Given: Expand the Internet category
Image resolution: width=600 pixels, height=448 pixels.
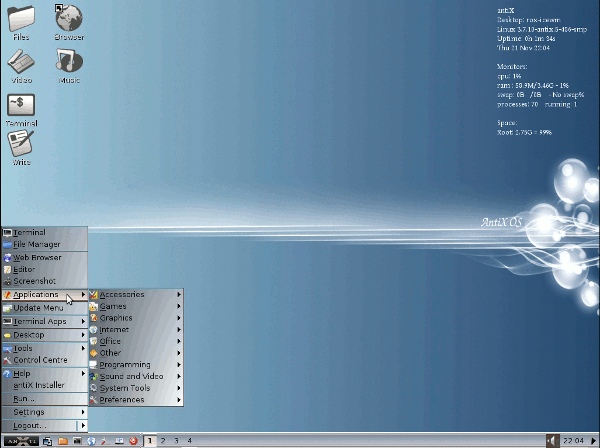Looking at the screenshot, I should [x=136, y=330].
